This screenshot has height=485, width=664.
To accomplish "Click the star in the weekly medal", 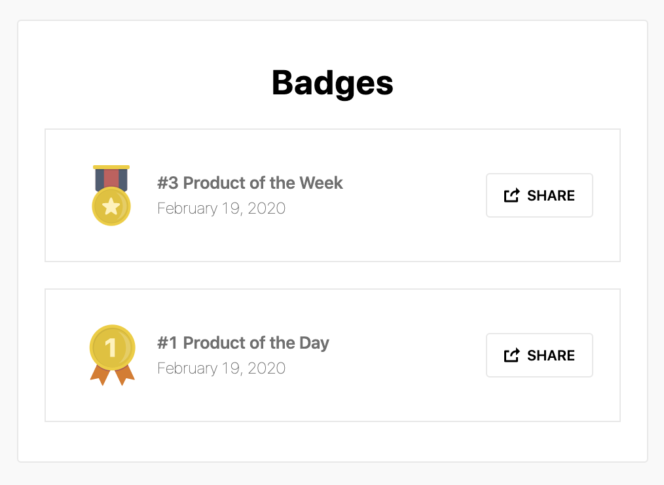I will pos(111,206).
